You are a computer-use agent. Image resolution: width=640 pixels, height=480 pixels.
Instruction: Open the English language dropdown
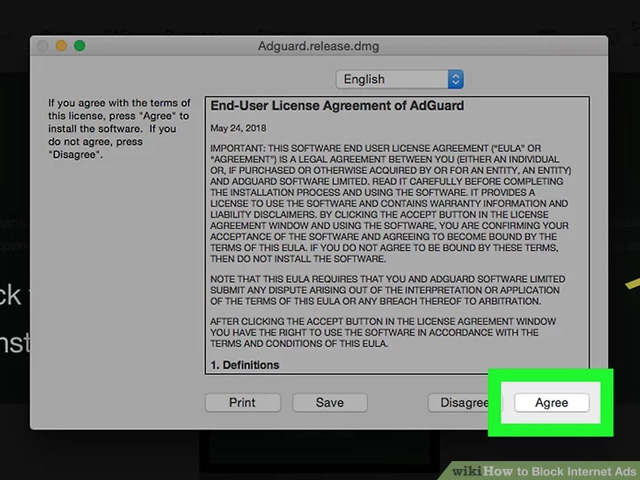tap(400, 79)
